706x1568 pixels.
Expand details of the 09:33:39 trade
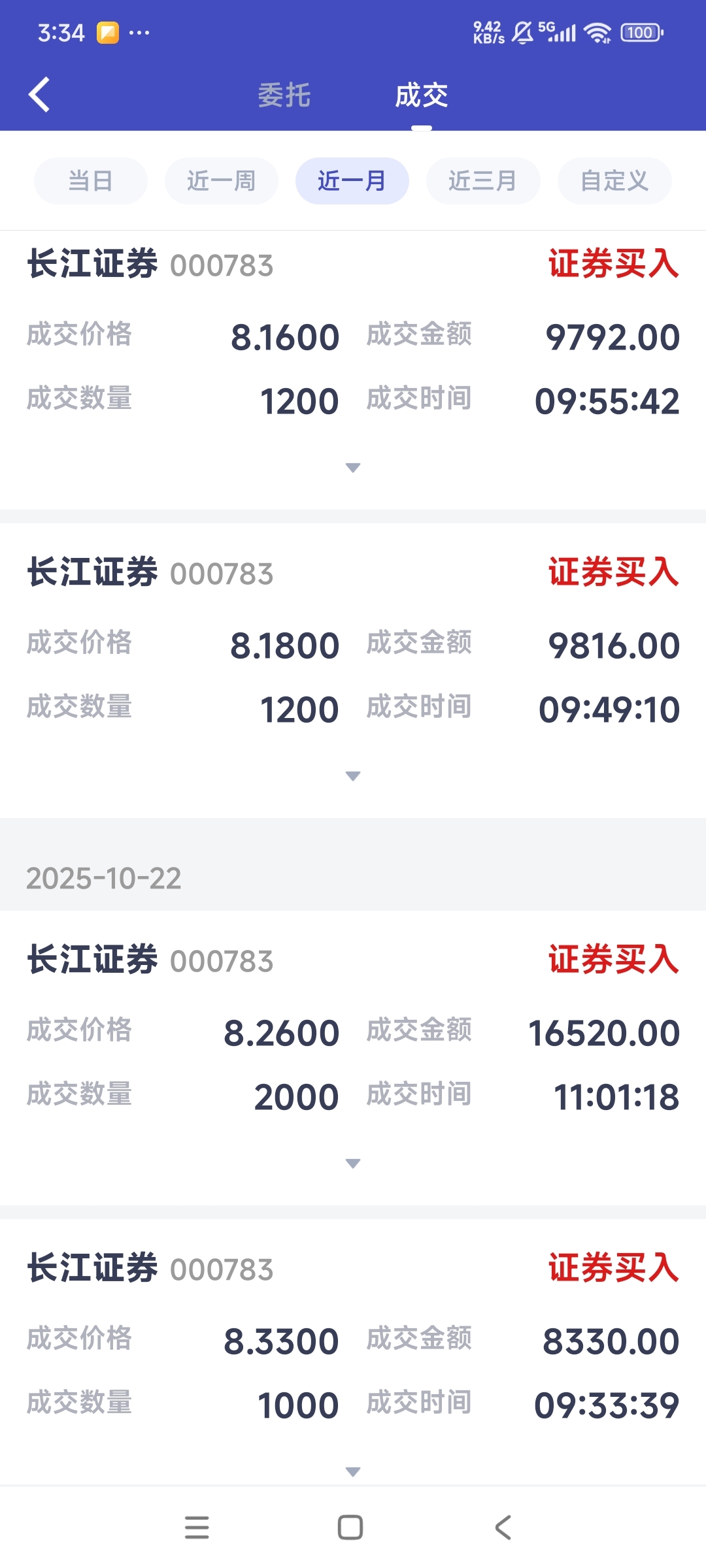pyautogui.click(x=353, y=1472)
